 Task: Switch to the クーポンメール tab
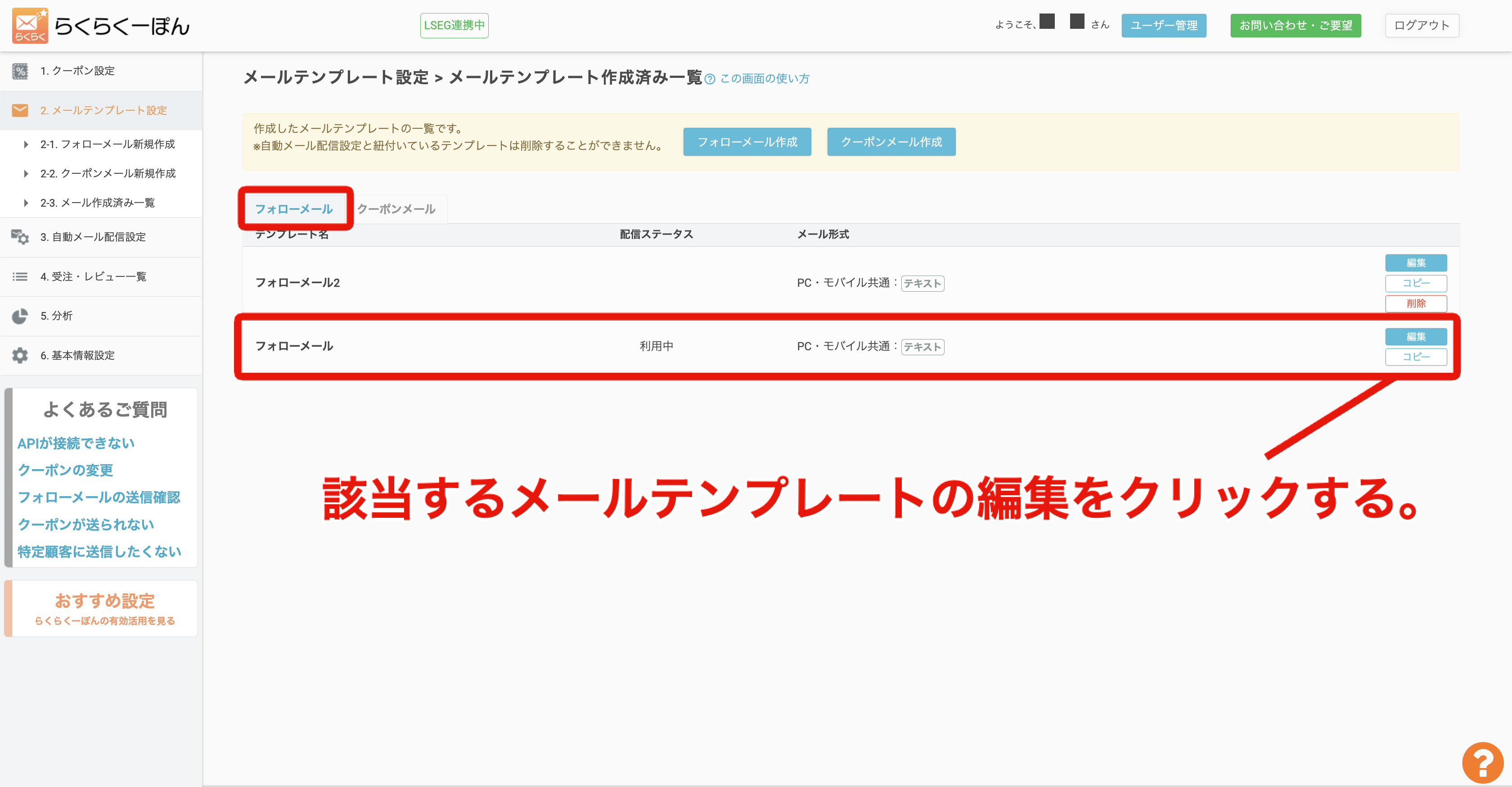click(396, 209)
